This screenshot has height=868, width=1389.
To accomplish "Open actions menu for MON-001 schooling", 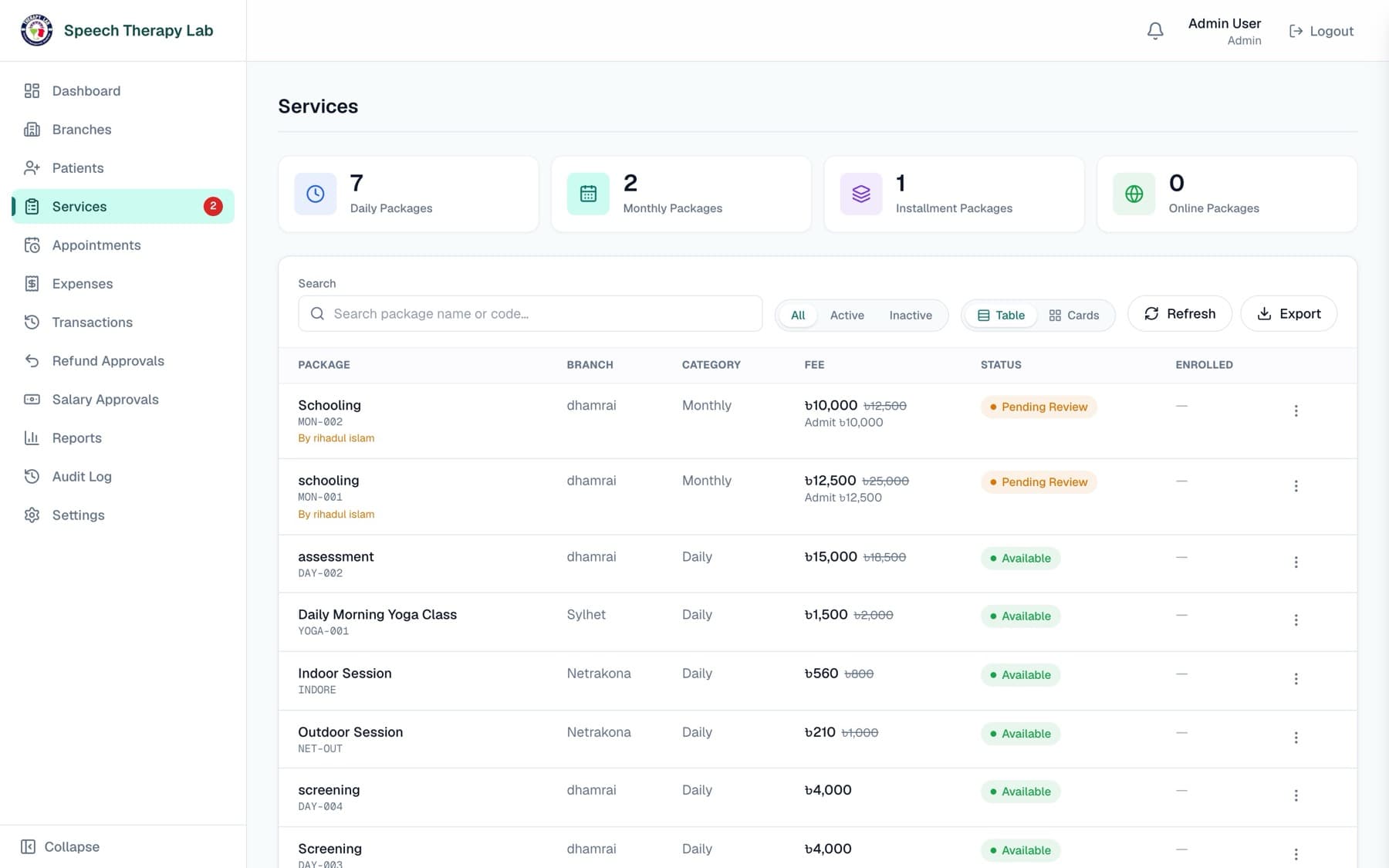I will coord(1296,486).
